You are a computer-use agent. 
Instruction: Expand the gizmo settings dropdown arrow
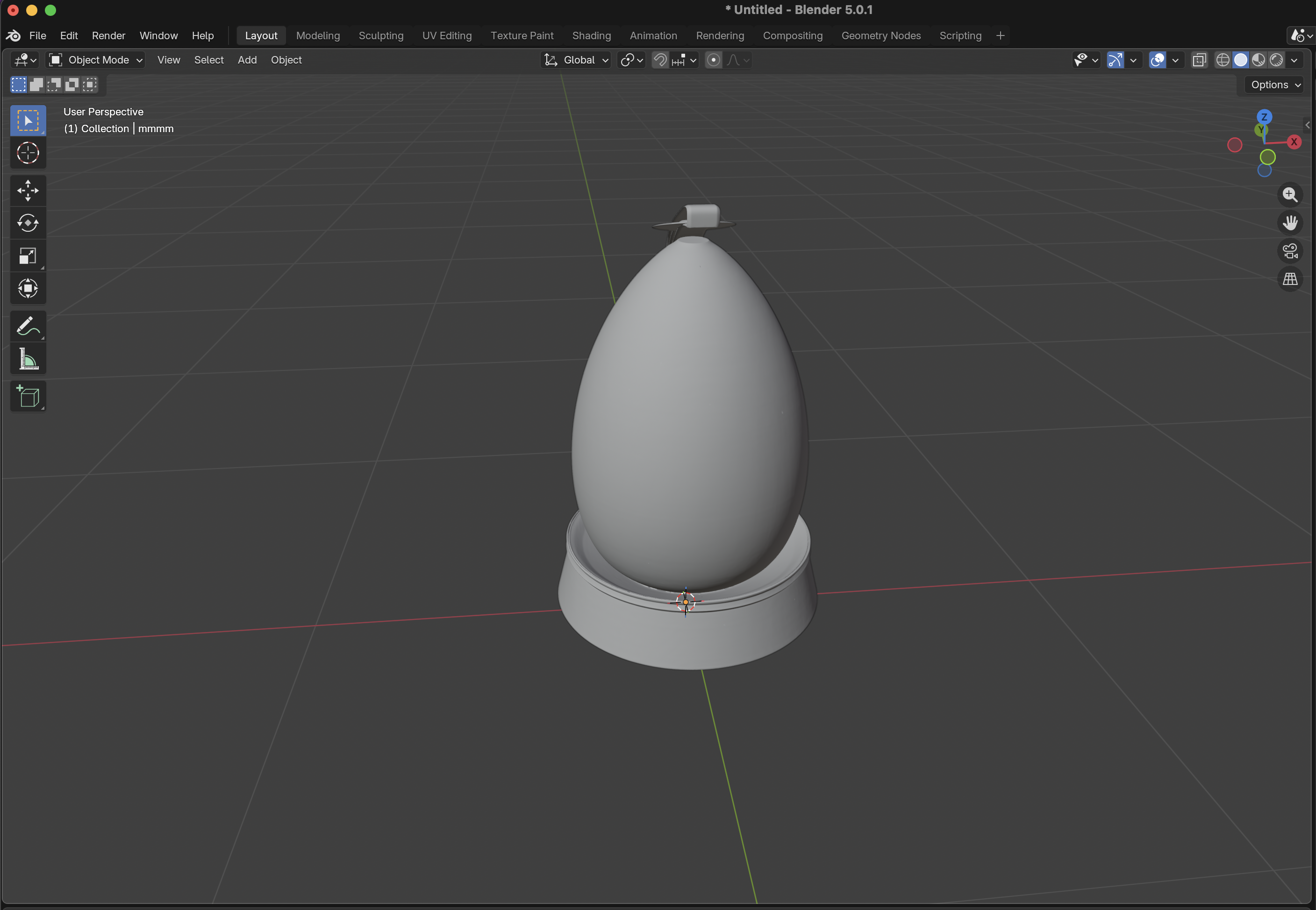1133,60
